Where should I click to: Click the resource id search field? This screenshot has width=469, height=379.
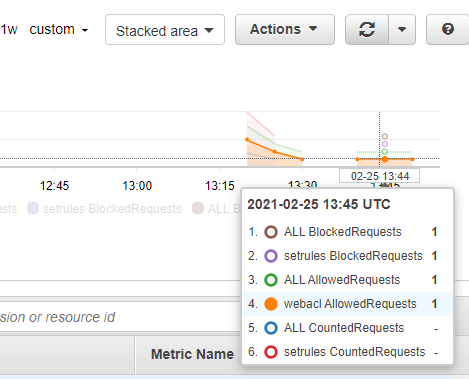coord(120,317)
